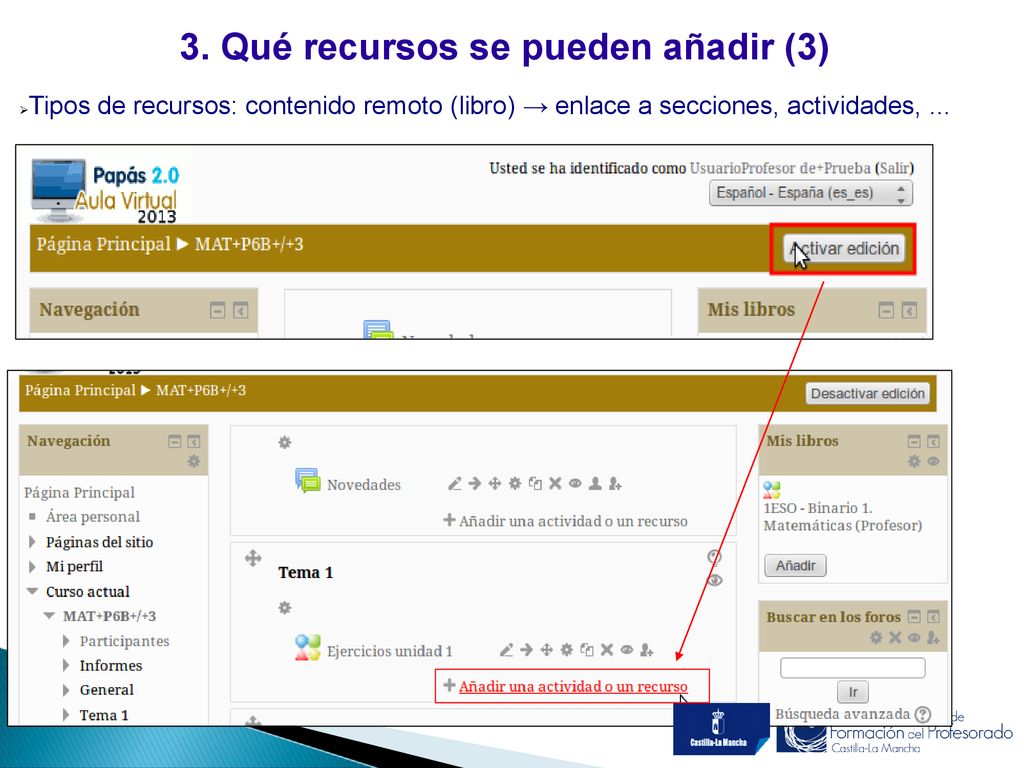Click the Ejercicios unidad 1 shapes icon
The image size is (1024, 768).
tap(308, 648)
